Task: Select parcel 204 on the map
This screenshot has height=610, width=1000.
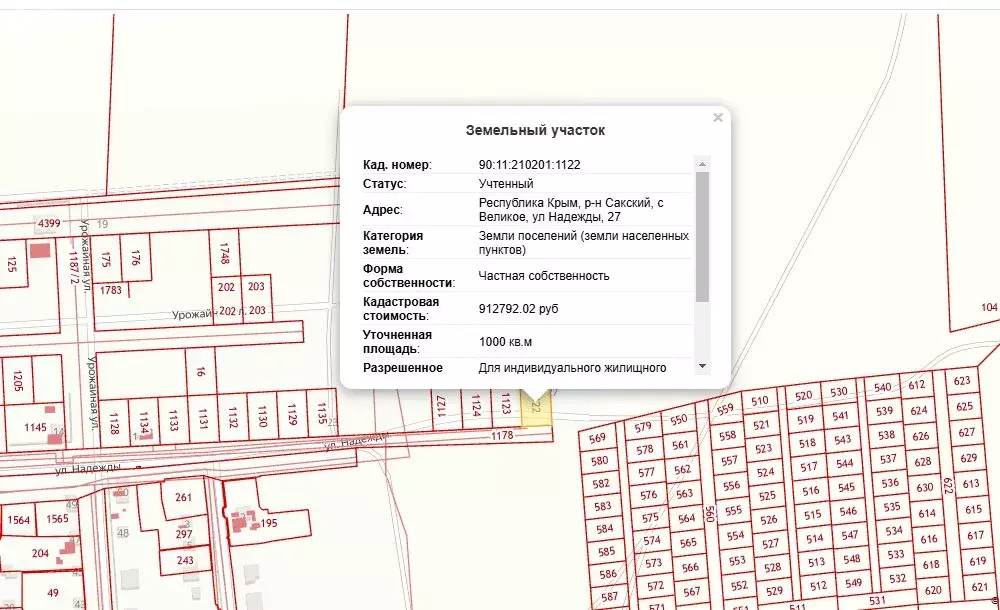Action: tap(40, 553)
